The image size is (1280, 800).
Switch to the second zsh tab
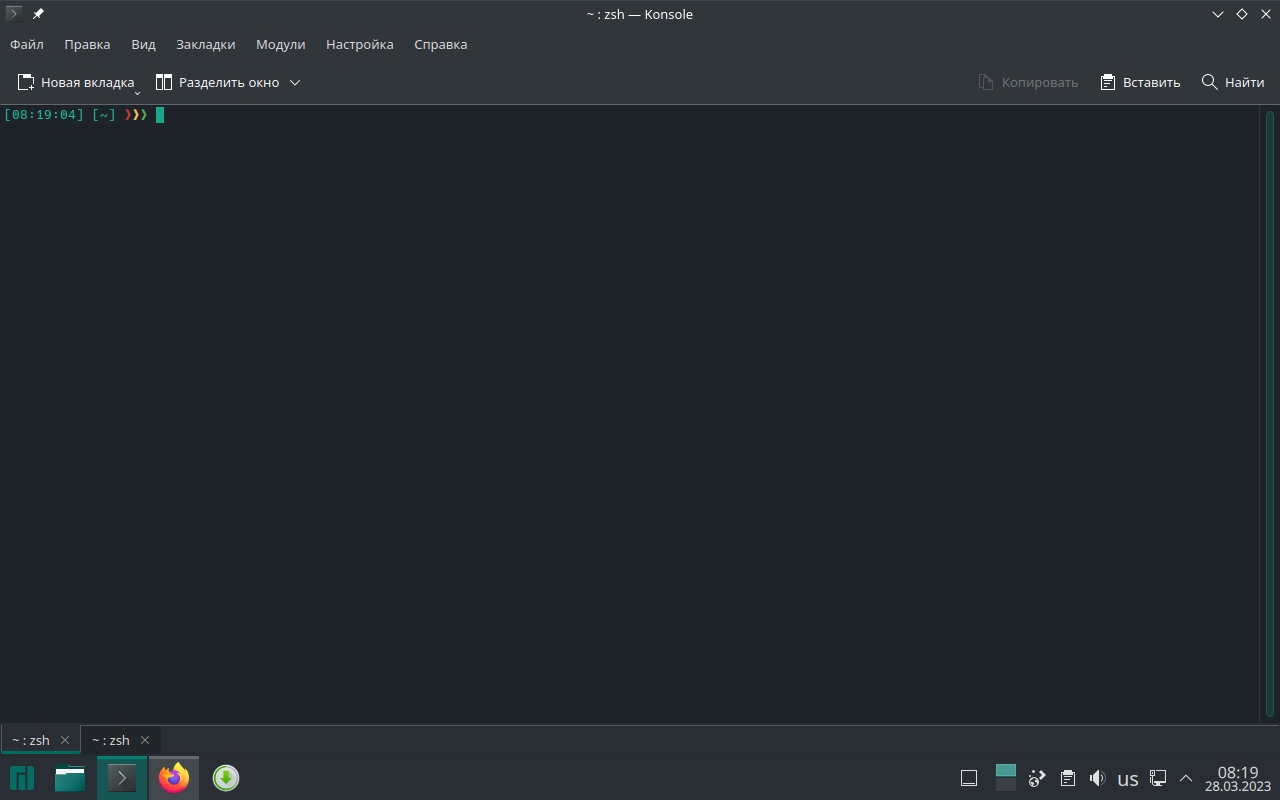pos(120,740)
